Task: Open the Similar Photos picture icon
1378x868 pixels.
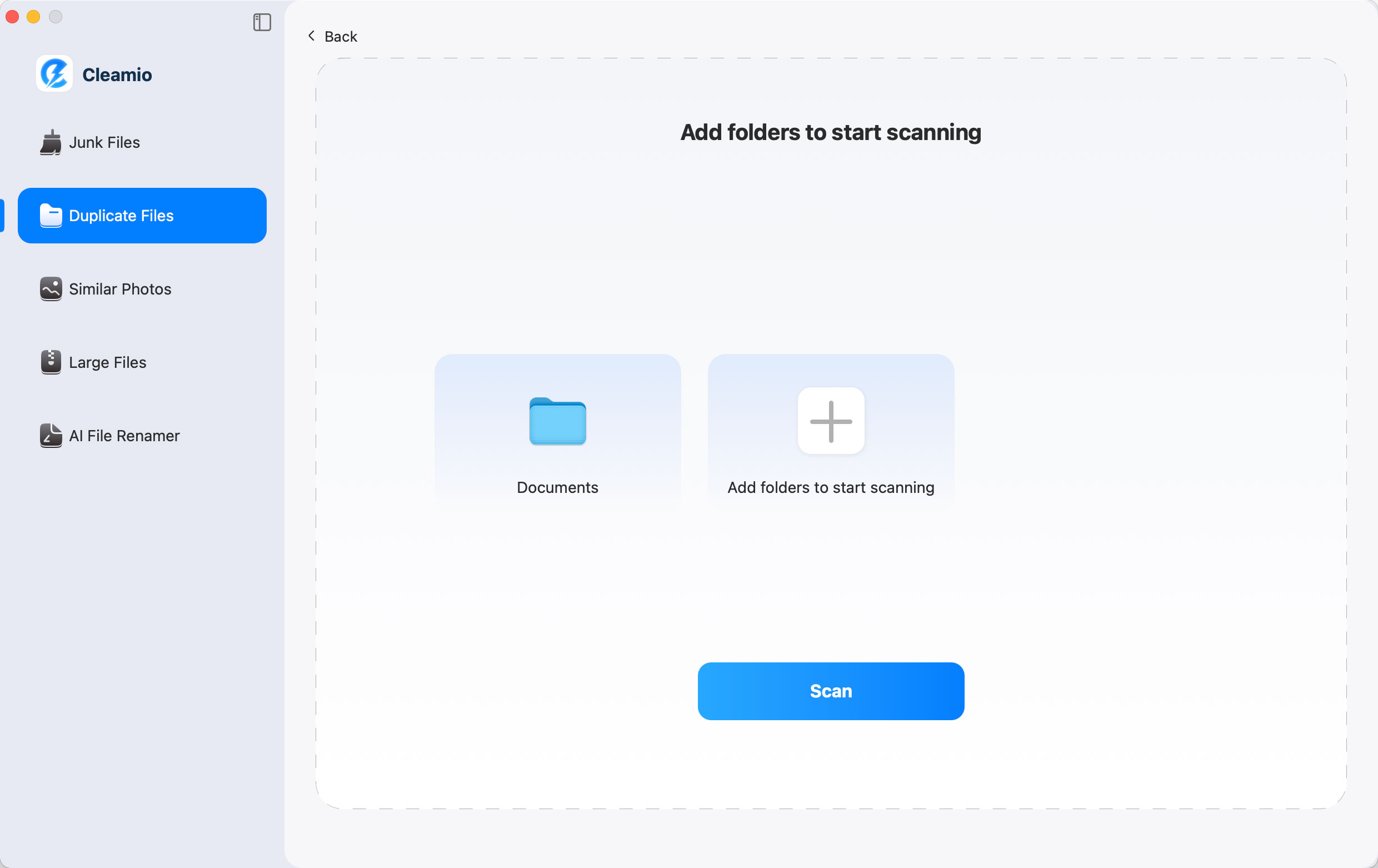Action: click(51, 289)
